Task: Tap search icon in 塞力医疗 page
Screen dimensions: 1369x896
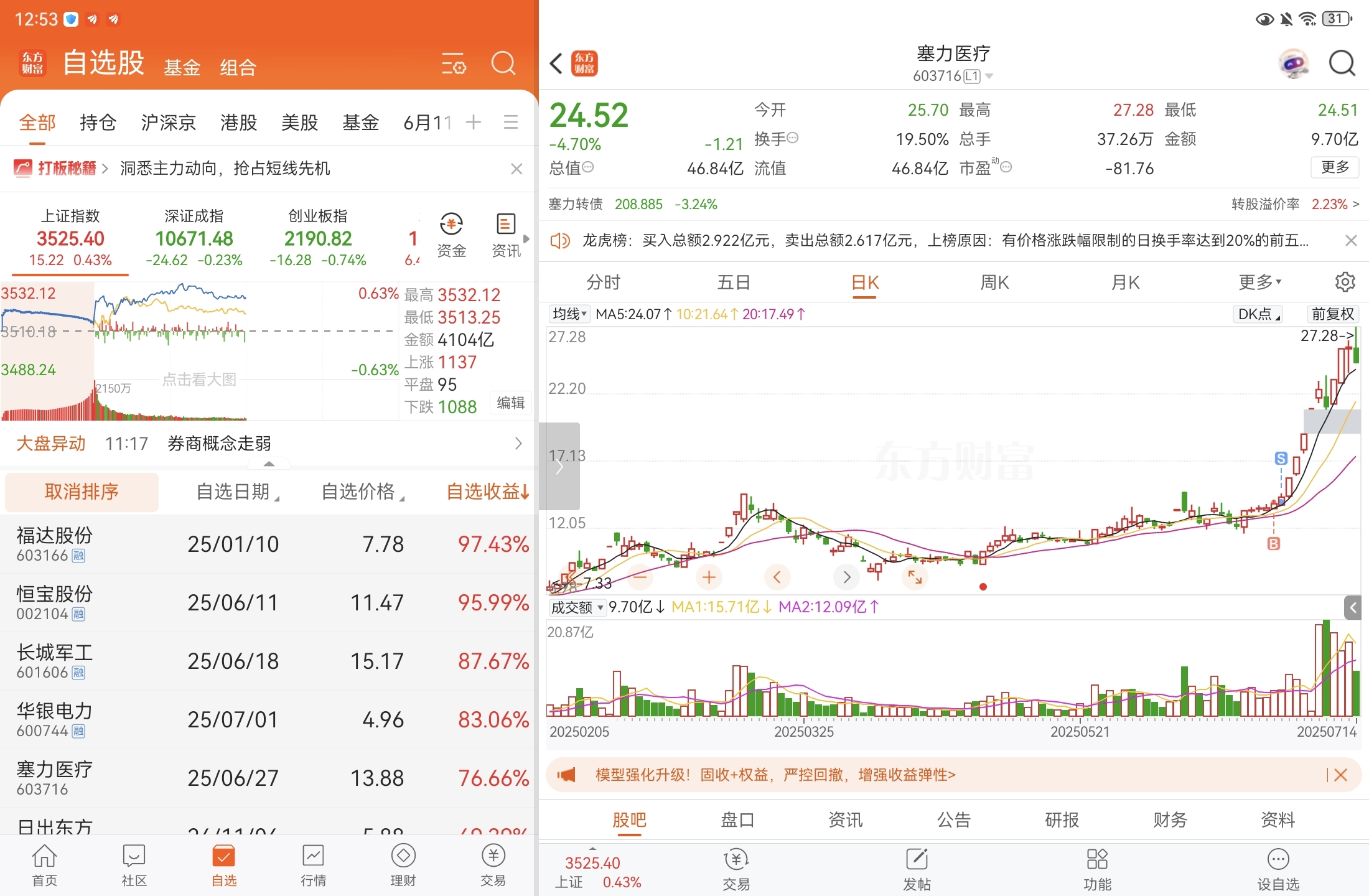Action: [1342, 63]
